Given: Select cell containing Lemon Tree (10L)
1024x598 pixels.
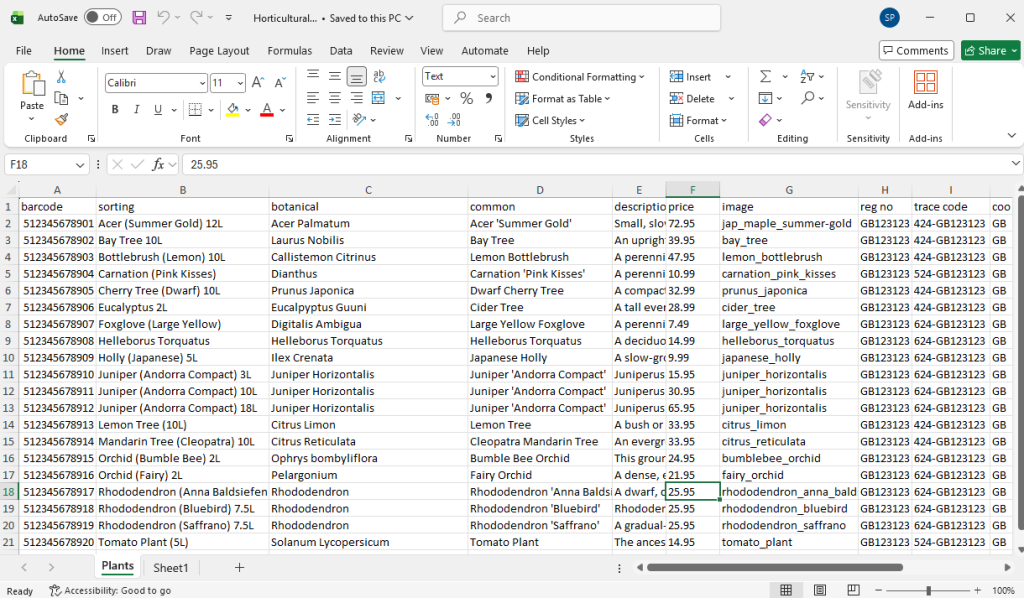Looking at the screenshot, I should [183, 424].
